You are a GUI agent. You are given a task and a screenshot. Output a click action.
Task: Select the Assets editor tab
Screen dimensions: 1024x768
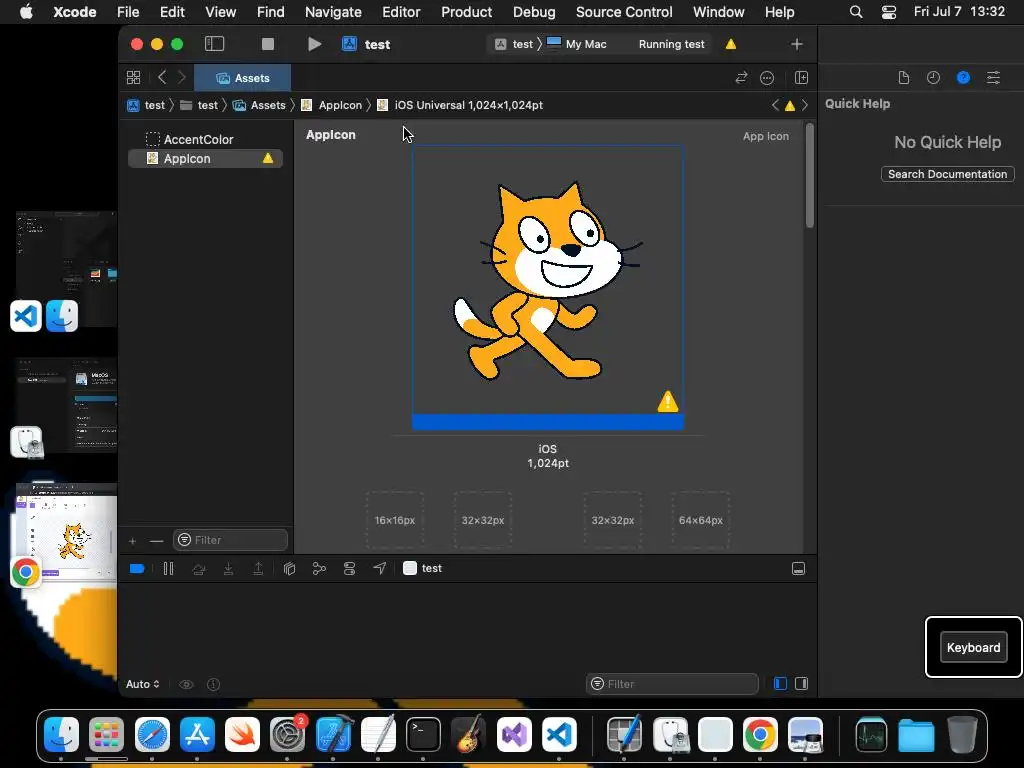coord(243,78)
